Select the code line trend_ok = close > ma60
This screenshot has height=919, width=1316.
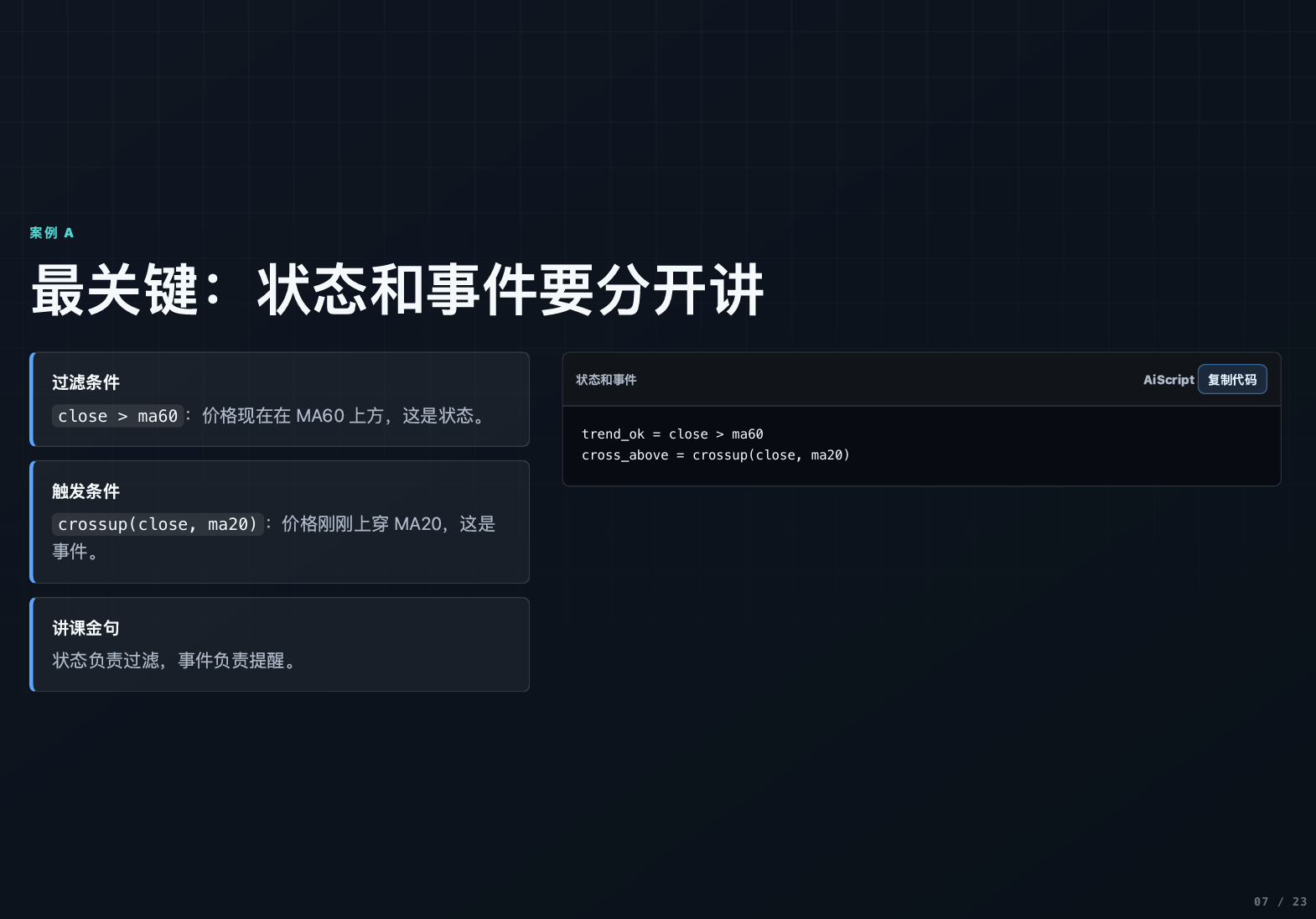672,434
